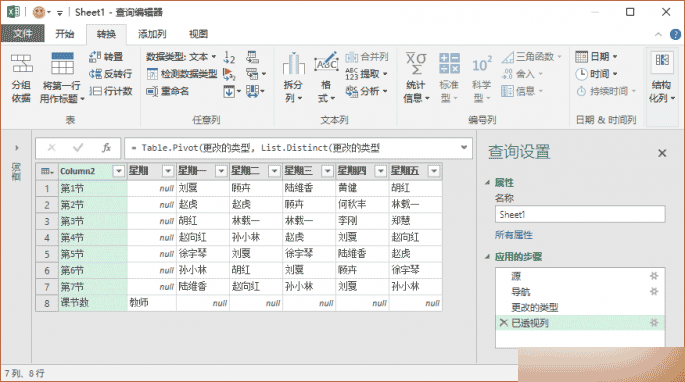Cancel formula edit with X button
Viewport: 685px width, 382px height.
point(52,148)
